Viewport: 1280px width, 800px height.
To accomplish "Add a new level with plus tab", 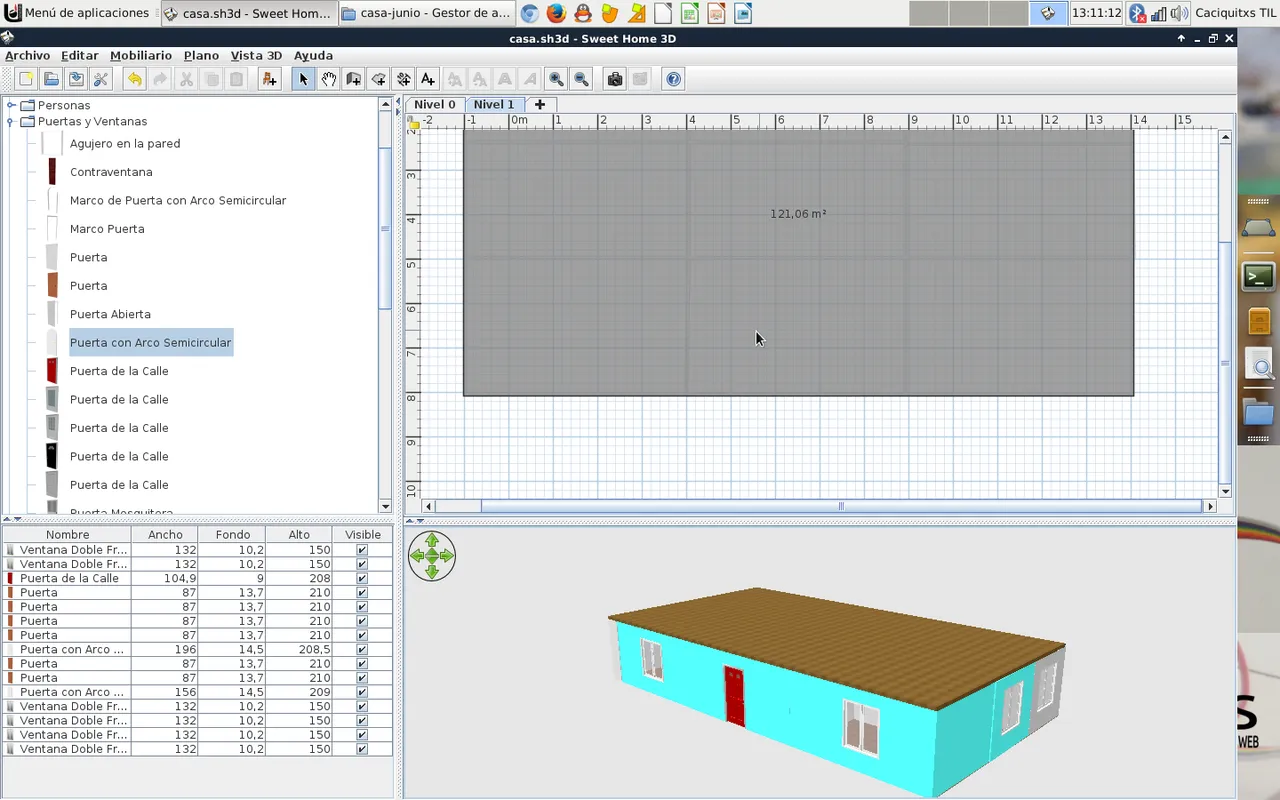I will point(540,104).
